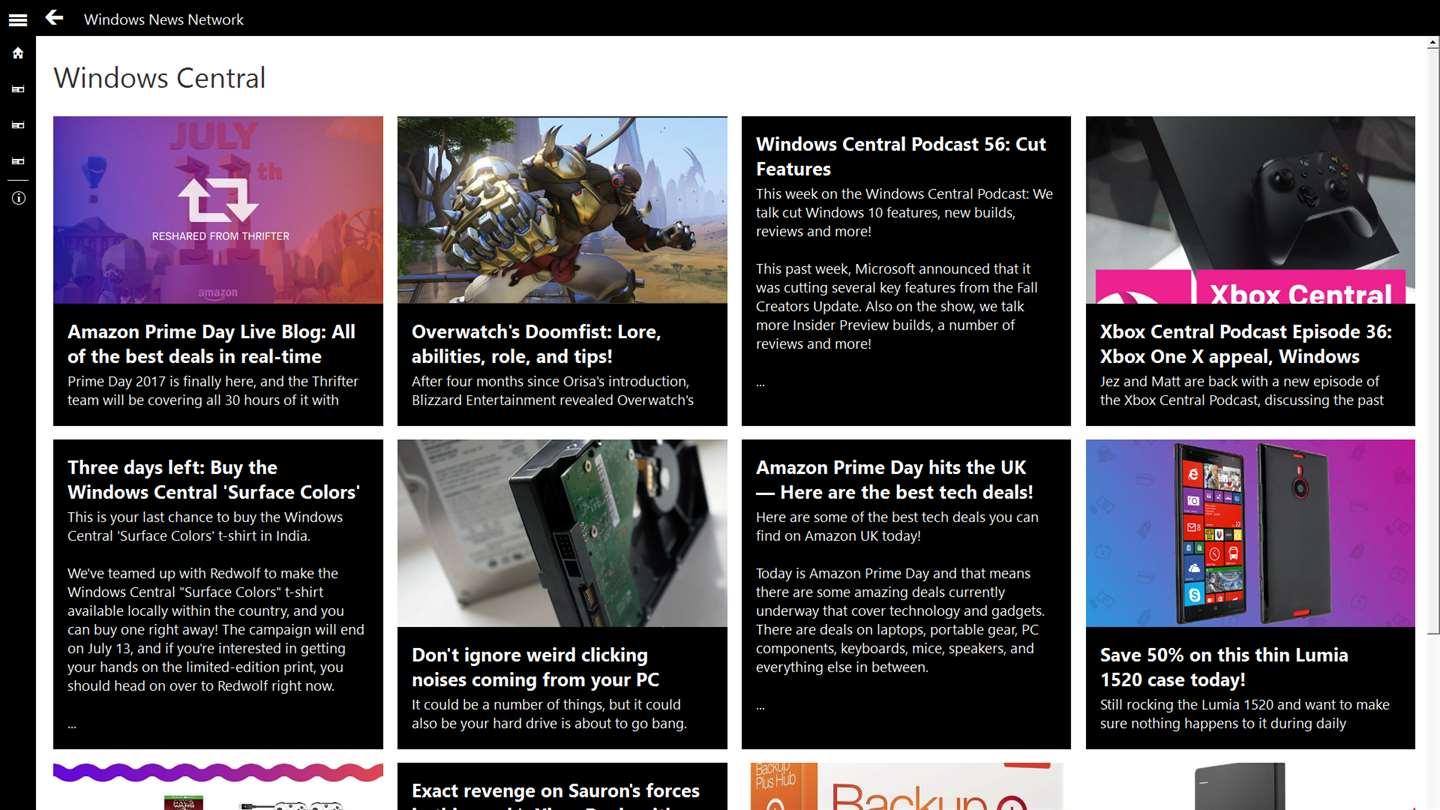Click 'This past week, Microsoft announced' paragraph

pos(897,306)
